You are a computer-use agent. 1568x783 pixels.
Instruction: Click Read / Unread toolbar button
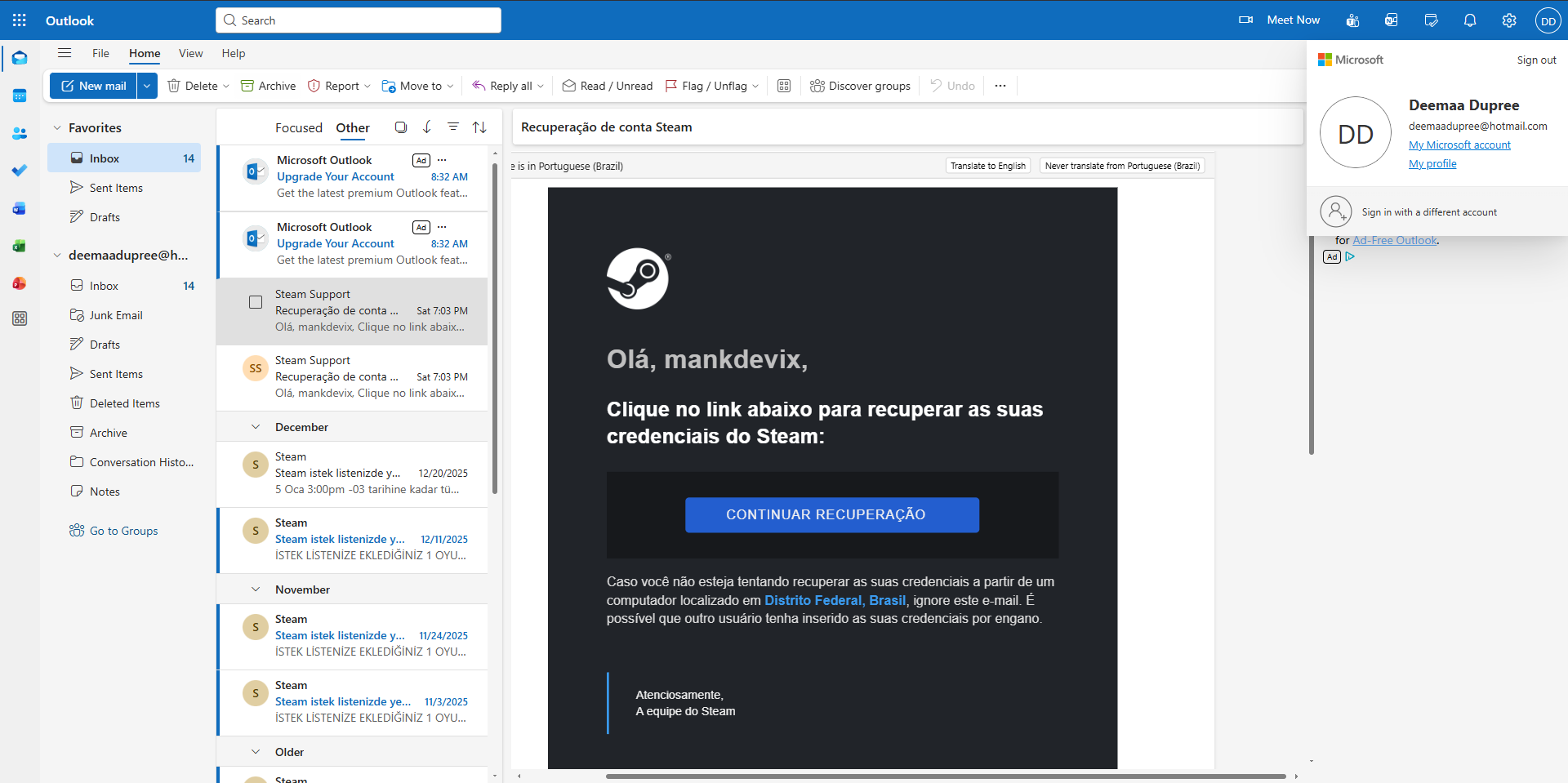608,86
